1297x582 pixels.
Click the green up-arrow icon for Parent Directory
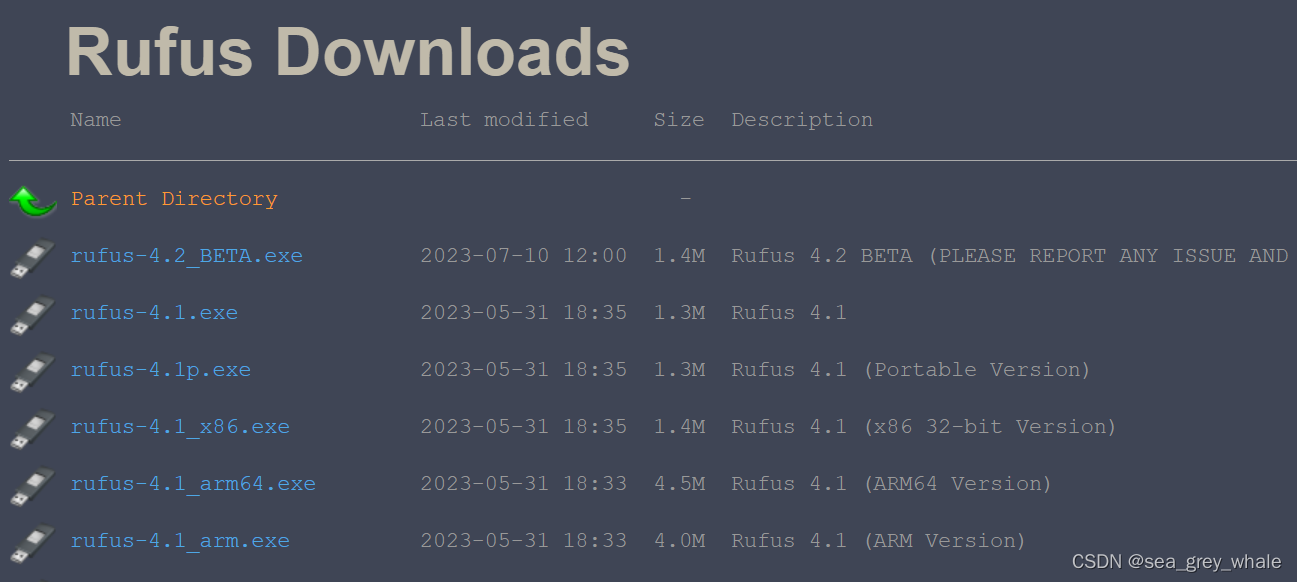(31, 199)
